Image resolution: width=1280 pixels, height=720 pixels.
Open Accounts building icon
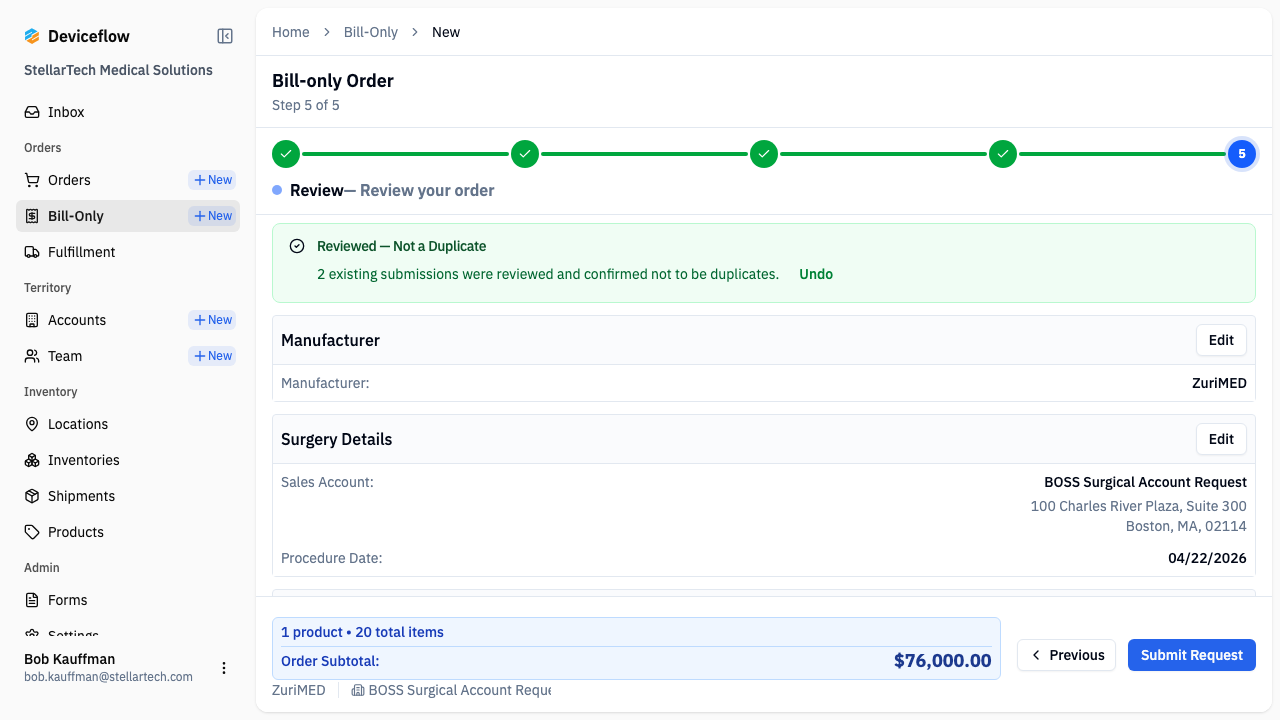click(32, 320)
